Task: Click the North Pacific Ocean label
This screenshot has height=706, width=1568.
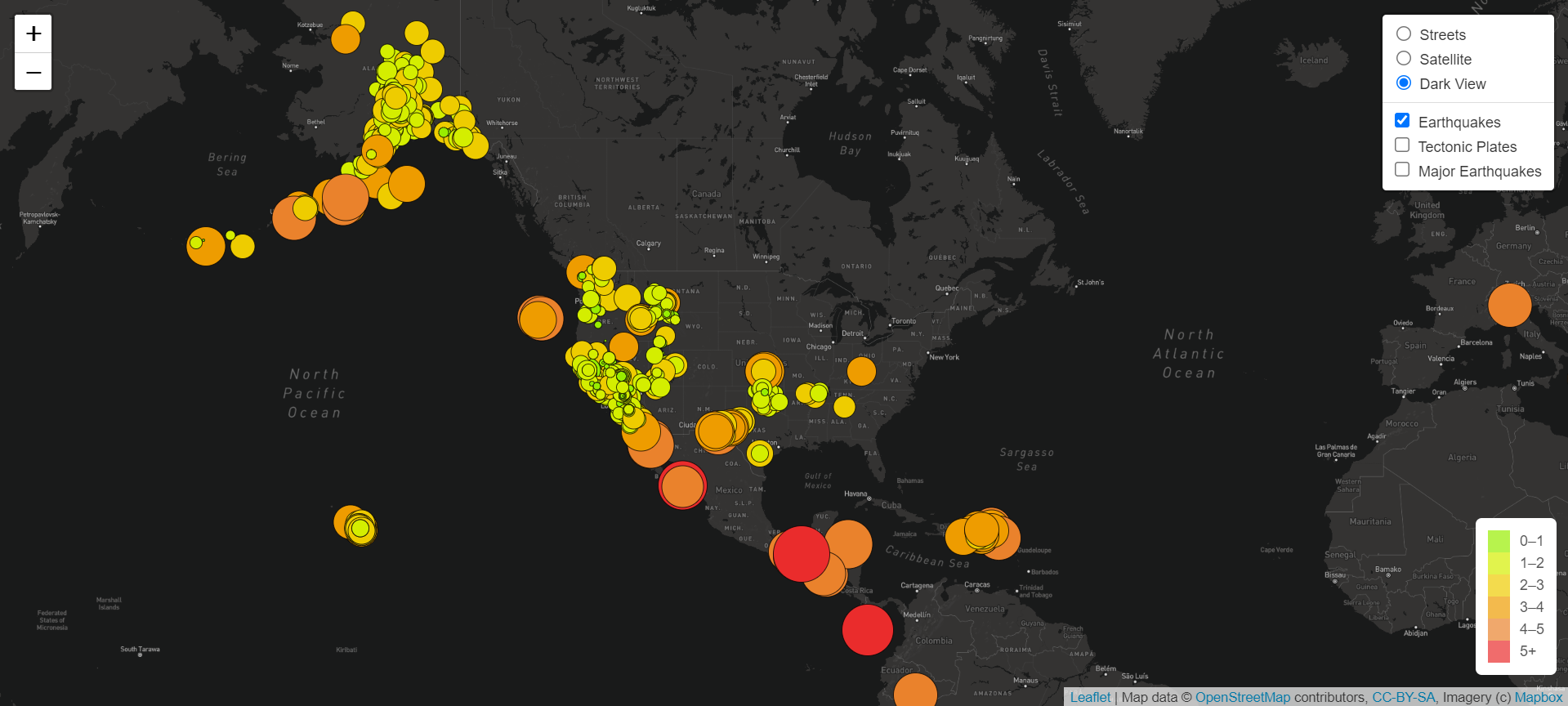Action: tap(315, 393)
